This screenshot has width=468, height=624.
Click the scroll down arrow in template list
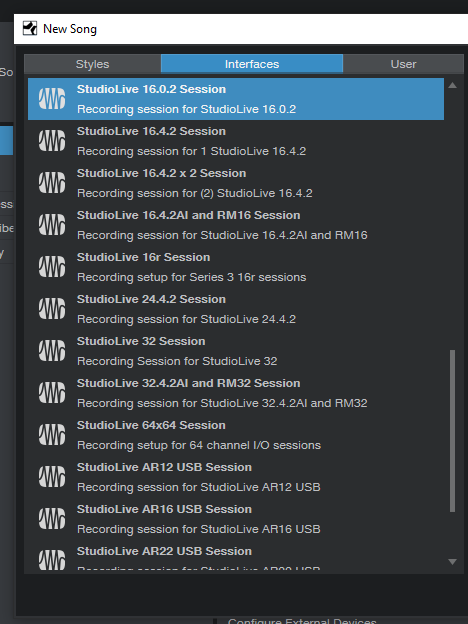point(452,562)
